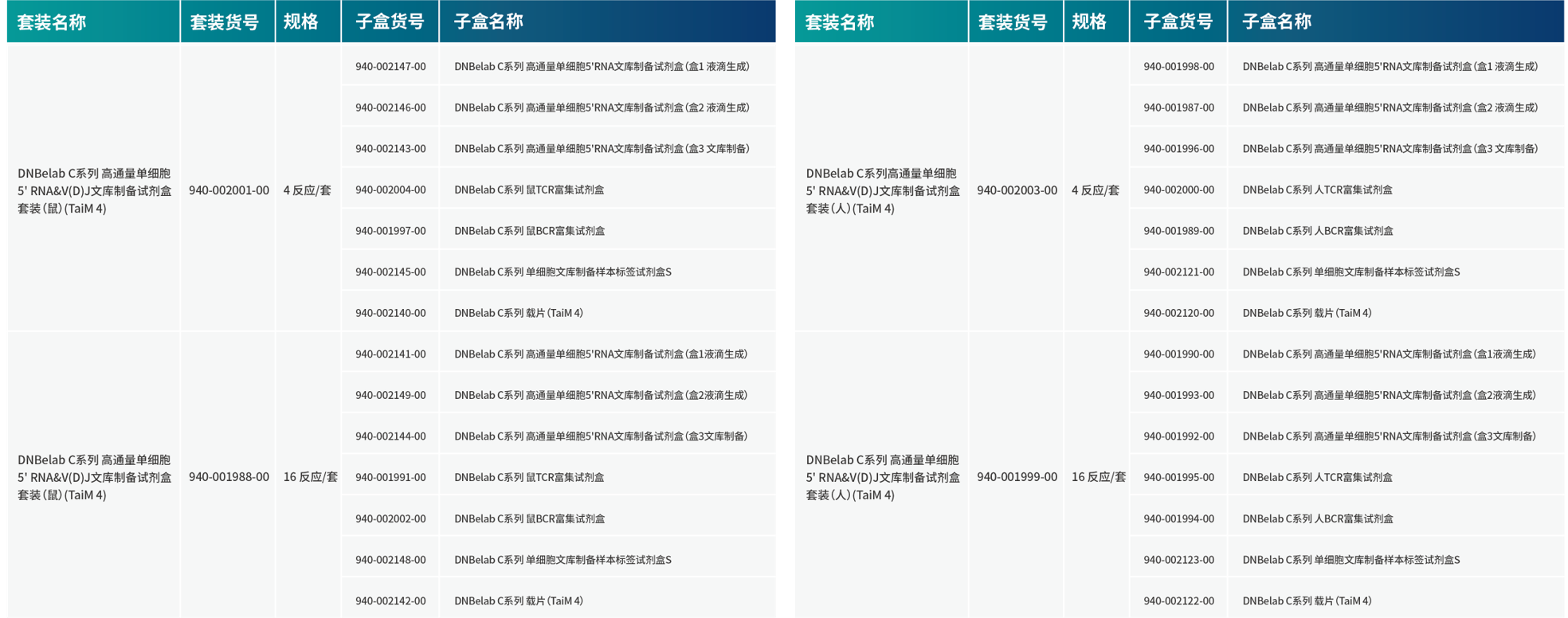Select sub-box code 940-001989-00
The image size is (1568, 618).
click(x=1179, y=231)
